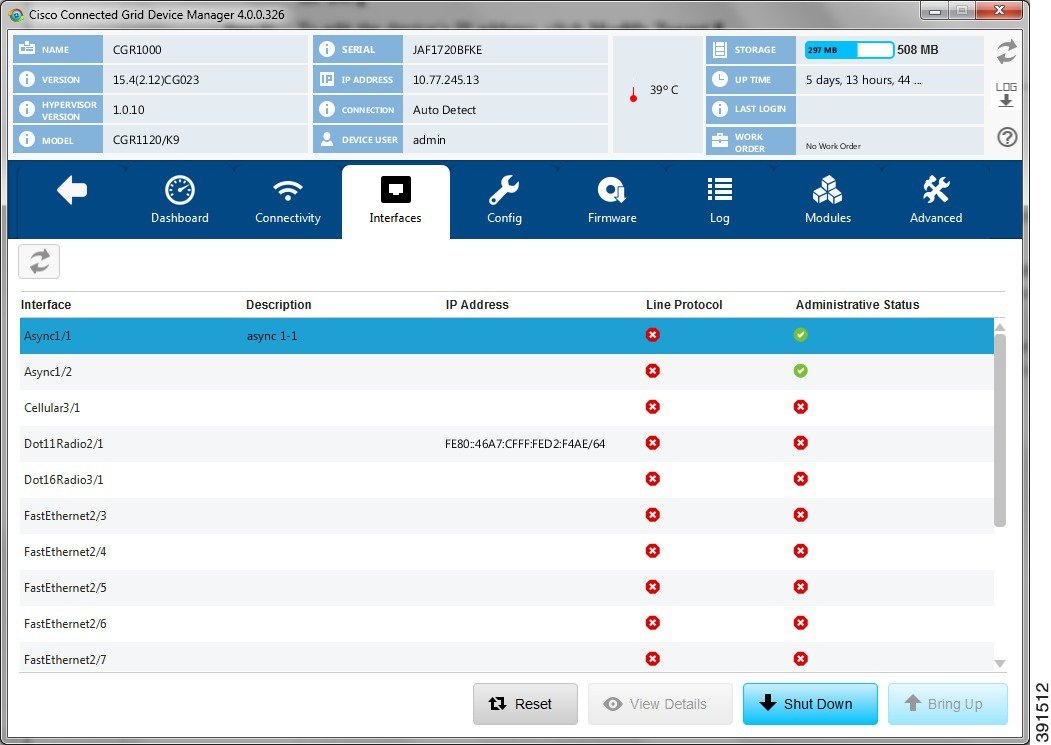Go to the Firmware tab
Image resolution: width=1051 pixels, height=745 pixels.
point(612,200)
